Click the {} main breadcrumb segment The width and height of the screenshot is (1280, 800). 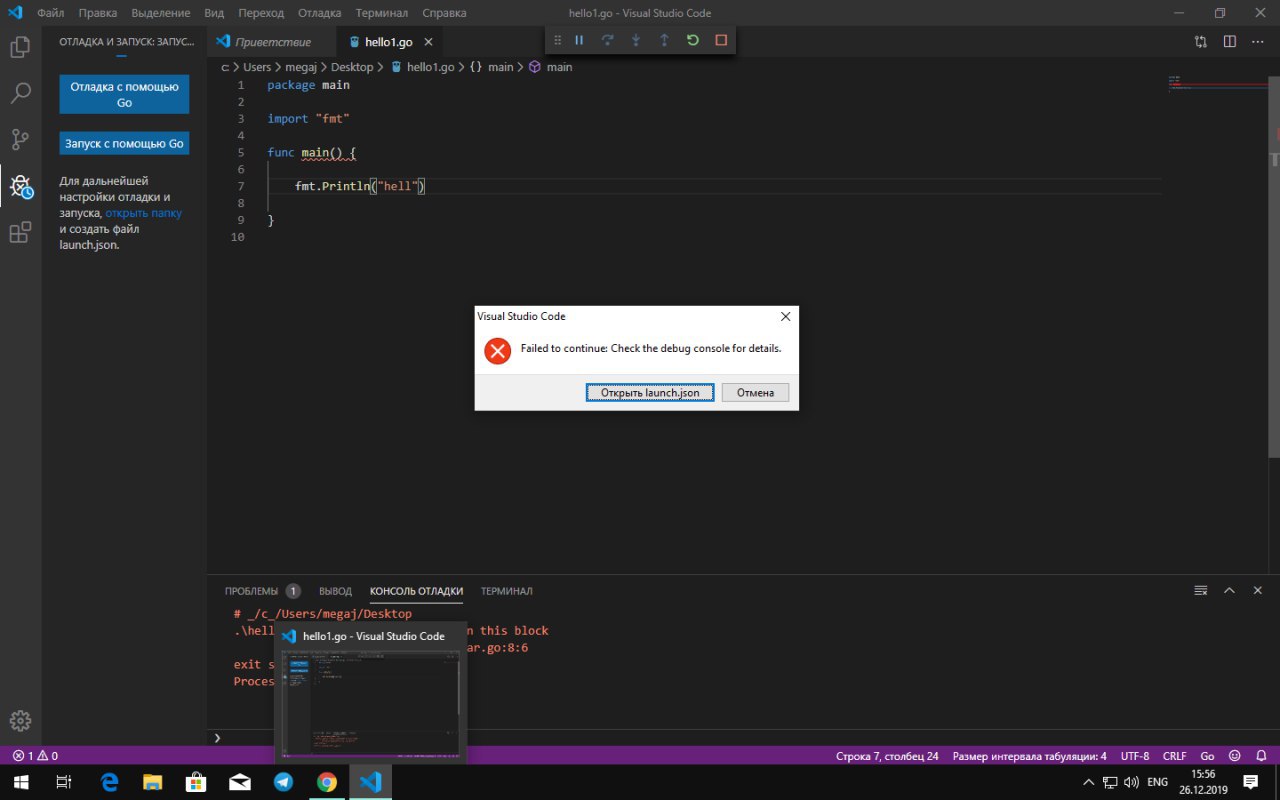pyautogui.click(x=491, y=67)
